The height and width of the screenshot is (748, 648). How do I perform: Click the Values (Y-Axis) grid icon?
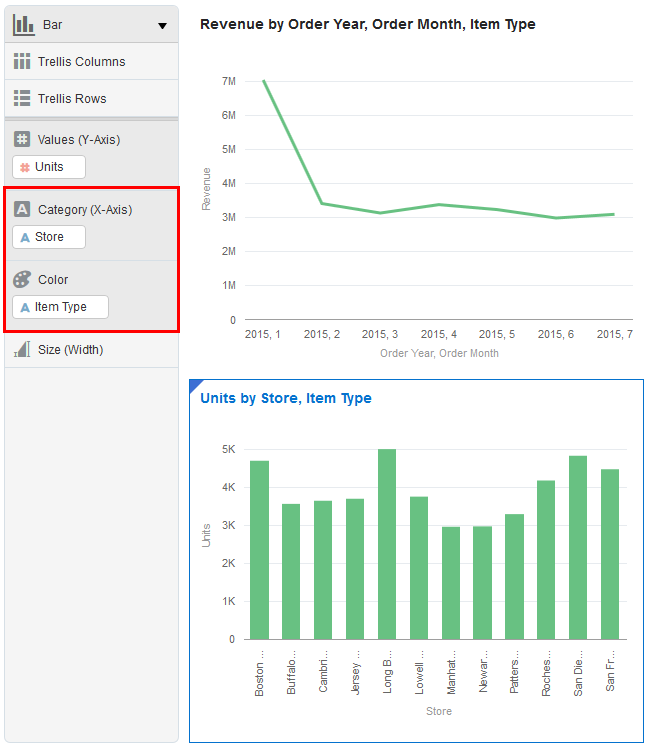click(22, 139)
